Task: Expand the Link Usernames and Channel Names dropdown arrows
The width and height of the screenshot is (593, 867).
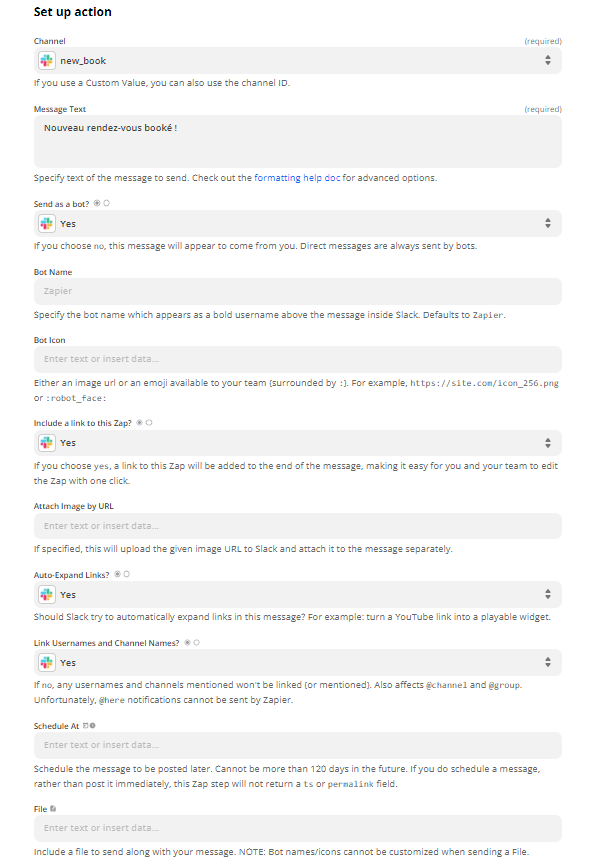Action: [x=548, y=662]
